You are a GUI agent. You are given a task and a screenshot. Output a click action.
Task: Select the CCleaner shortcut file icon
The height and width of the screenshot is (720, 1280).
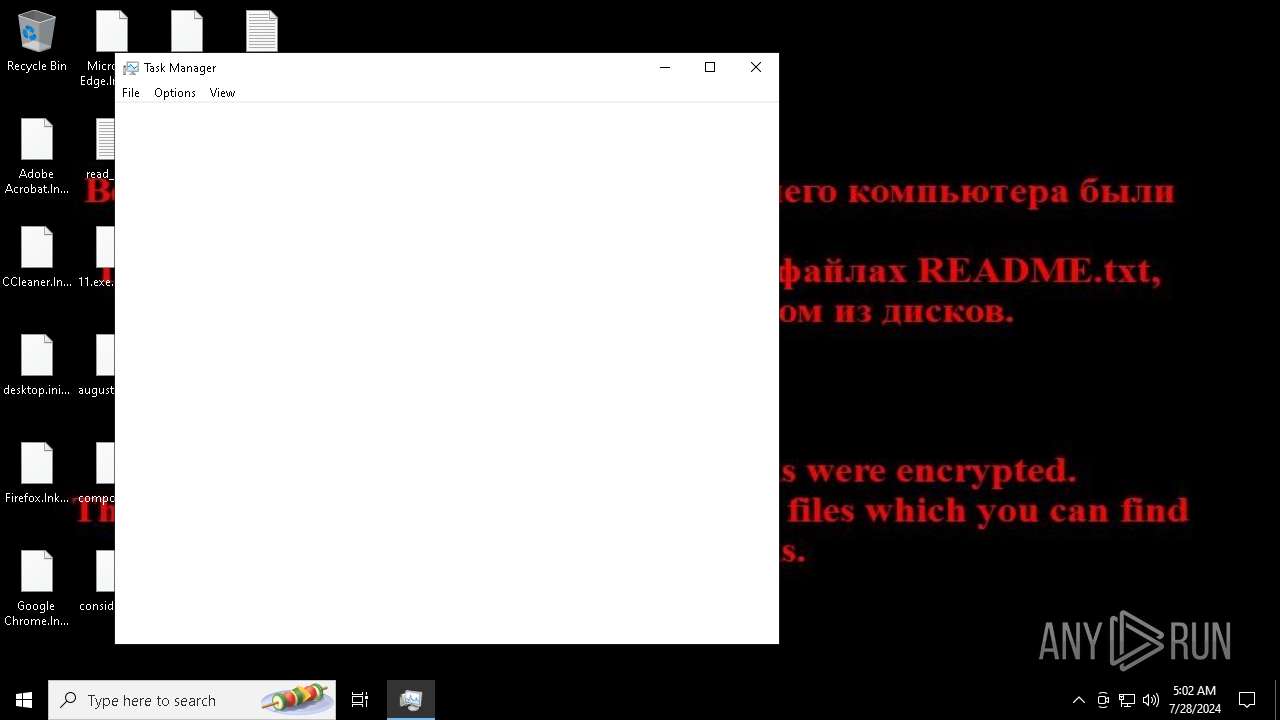pos(37,257)
